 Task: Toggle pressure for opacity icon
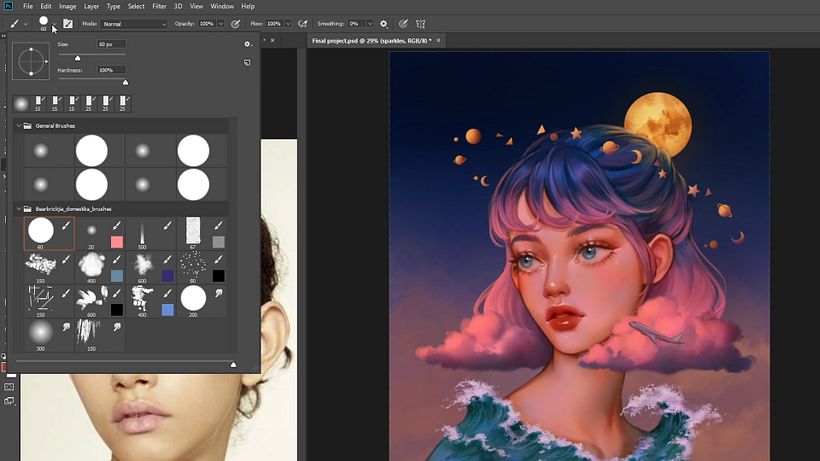[x=236, y=24]
